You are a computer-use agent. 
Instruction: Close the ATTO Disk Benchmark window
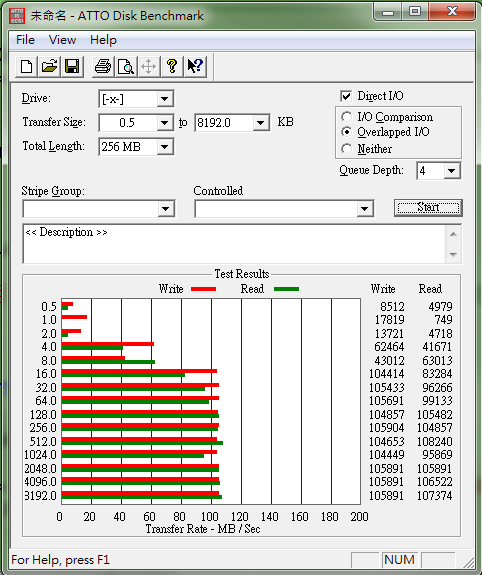[x=452, y=12]
